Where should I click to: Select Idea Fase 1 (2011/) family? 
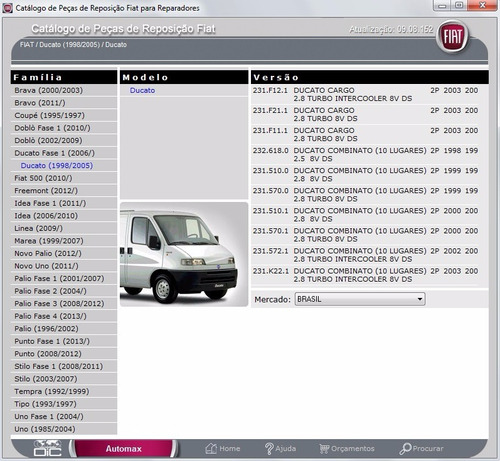[x=64, y=203]
